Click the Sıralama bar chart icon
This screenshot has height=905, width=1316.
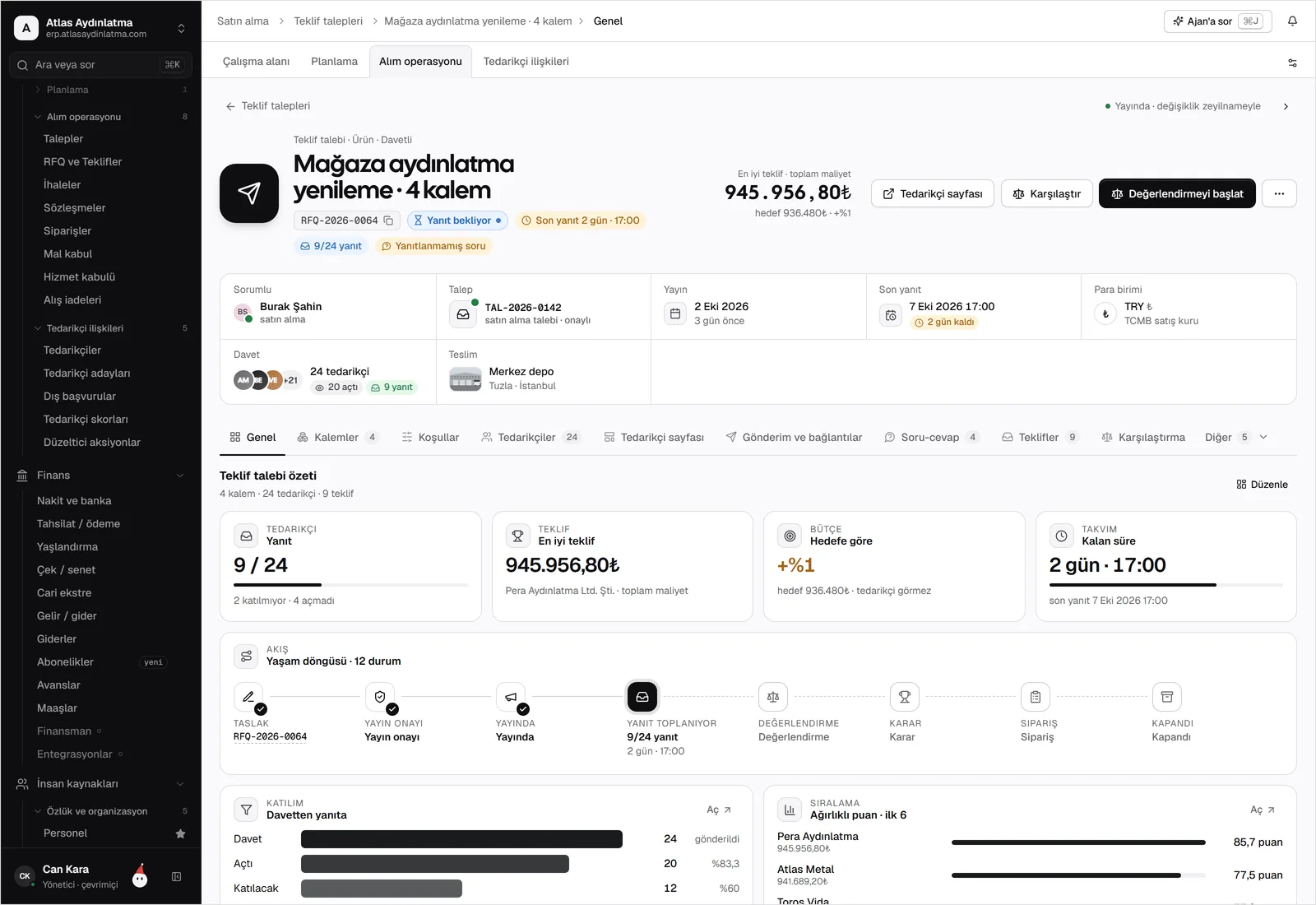click(x=790, y=810)
